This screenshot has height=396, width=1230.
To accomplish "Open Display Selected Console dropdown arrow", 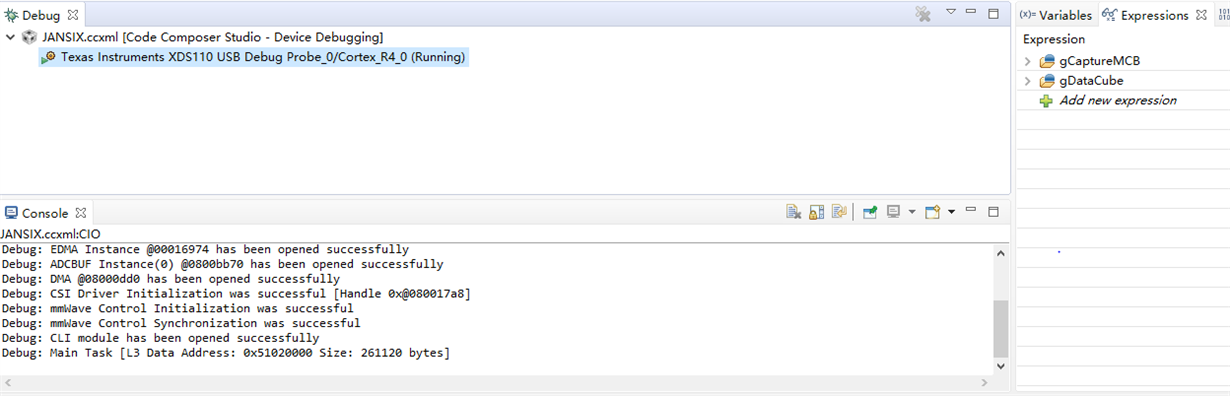I will 912,212.
